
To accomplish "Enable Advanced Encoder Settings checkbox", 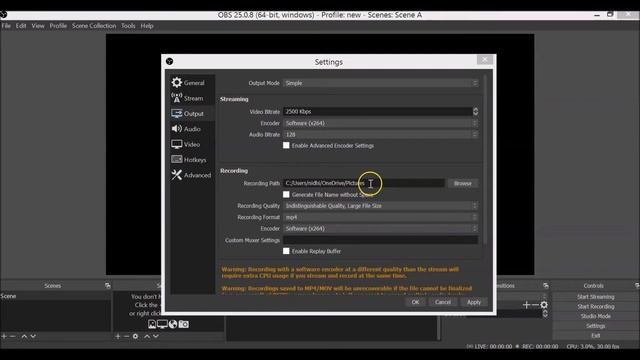I will pos(286,145).
